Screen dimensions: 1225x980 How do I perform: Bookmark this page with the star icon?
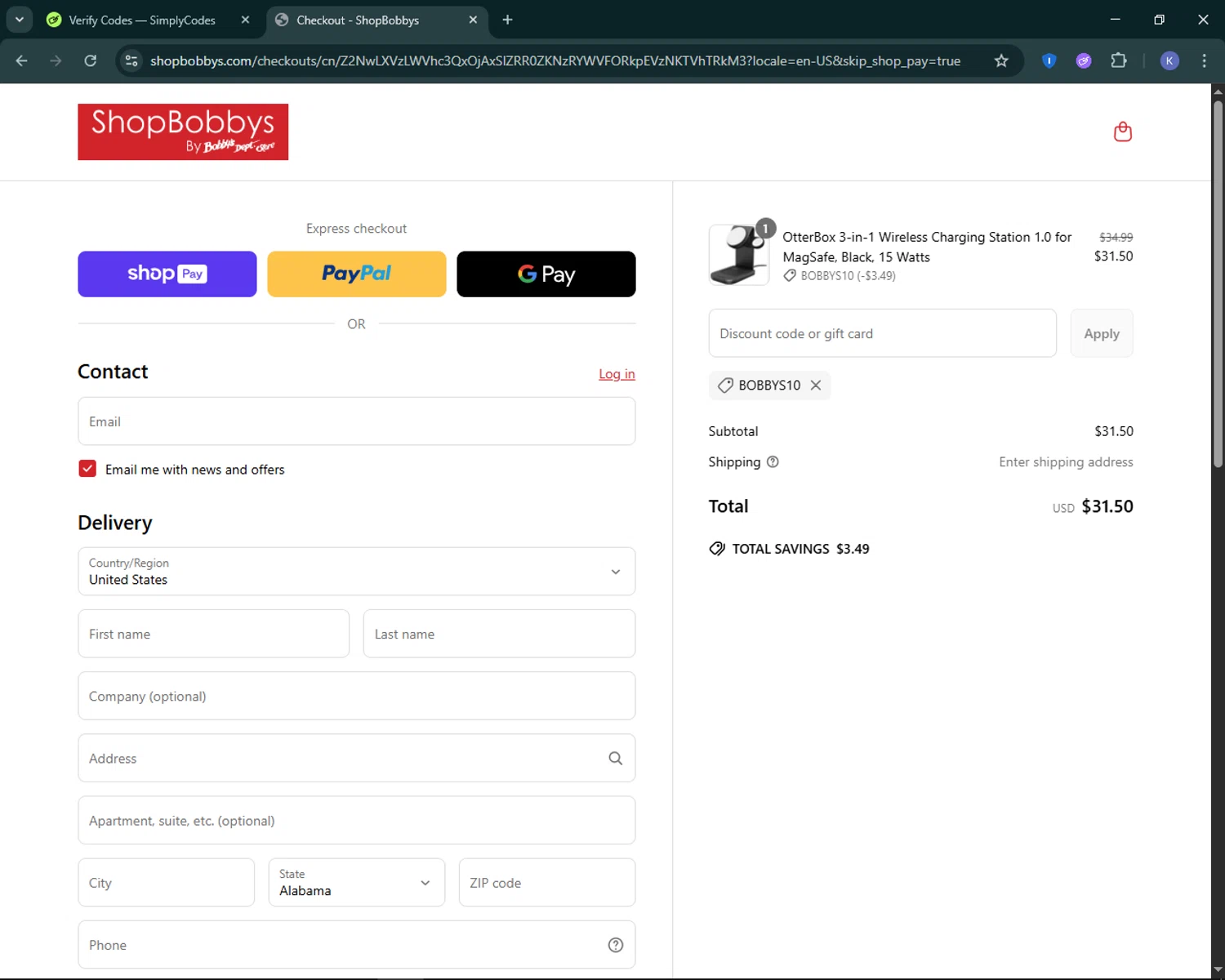tap(1001, 60)
